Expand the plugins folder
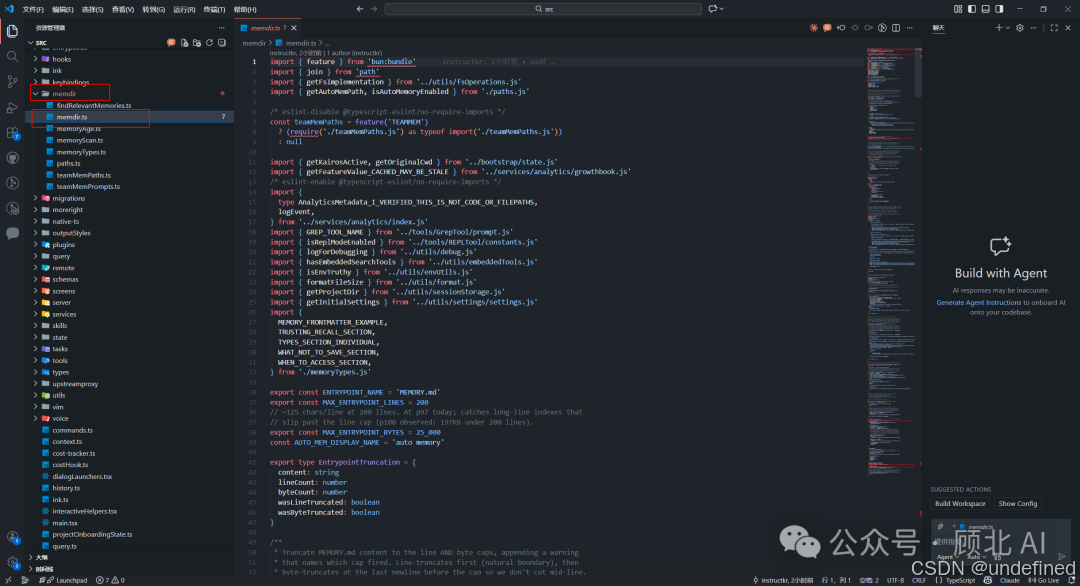Image resolution: width=1080 pixels, height=586 pixels. pyautogui.click(x=36, y=244)
